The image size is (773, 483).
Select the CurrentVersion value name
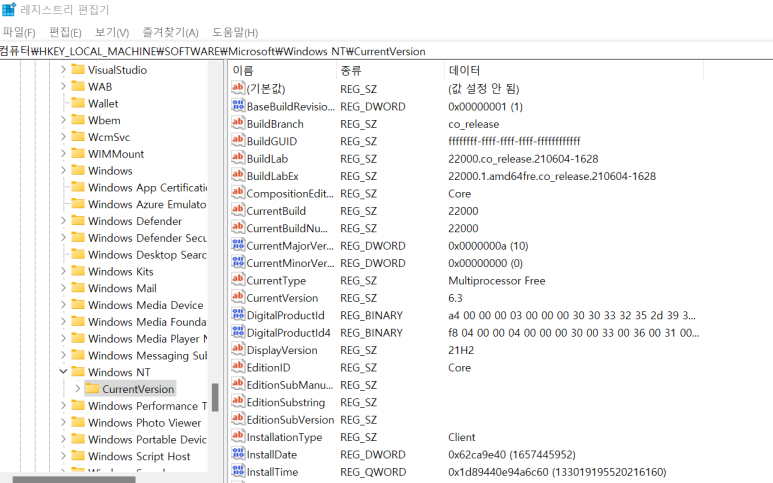pos(282,298)
